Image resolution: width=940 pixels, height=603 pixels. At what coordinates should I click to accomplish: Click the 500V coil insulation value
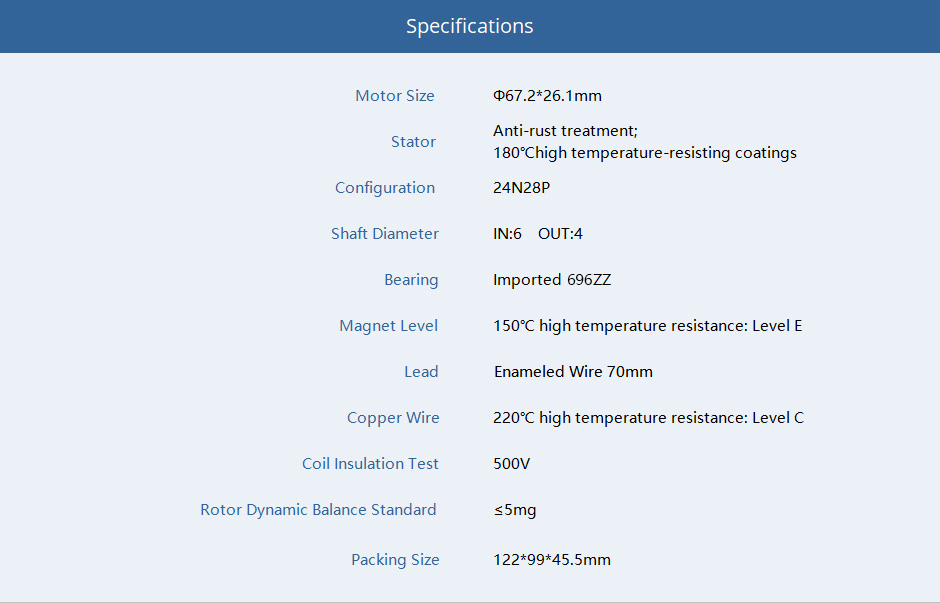(x=511, y=464)
